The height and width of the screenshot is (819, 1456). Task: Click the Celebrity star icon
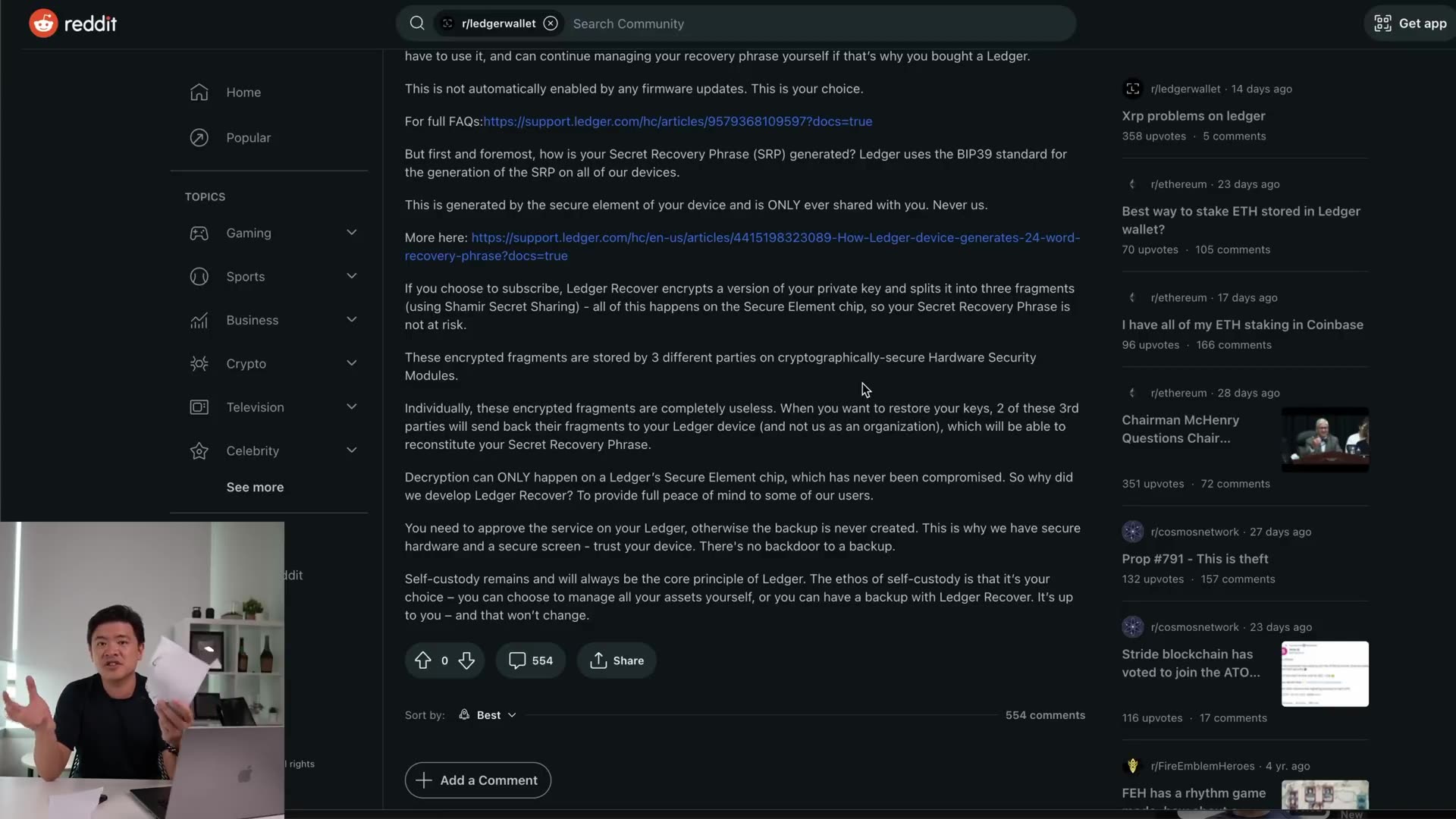[199, 450]
